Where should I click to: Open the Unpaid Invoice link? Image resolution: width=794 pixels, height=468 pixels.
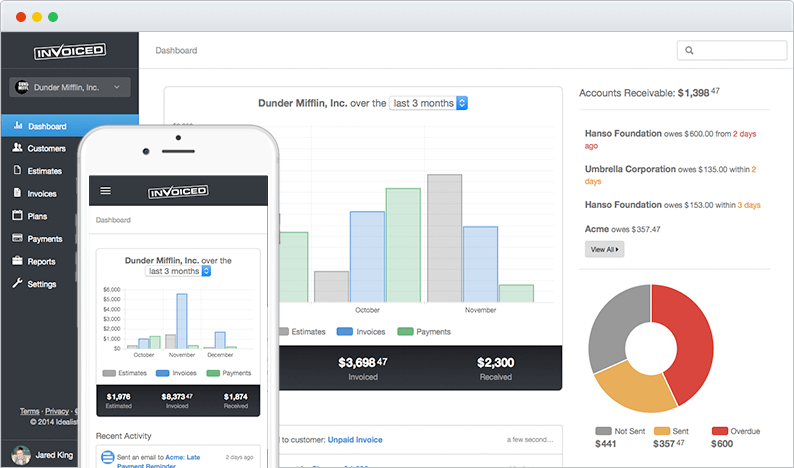tap(355, 440)
